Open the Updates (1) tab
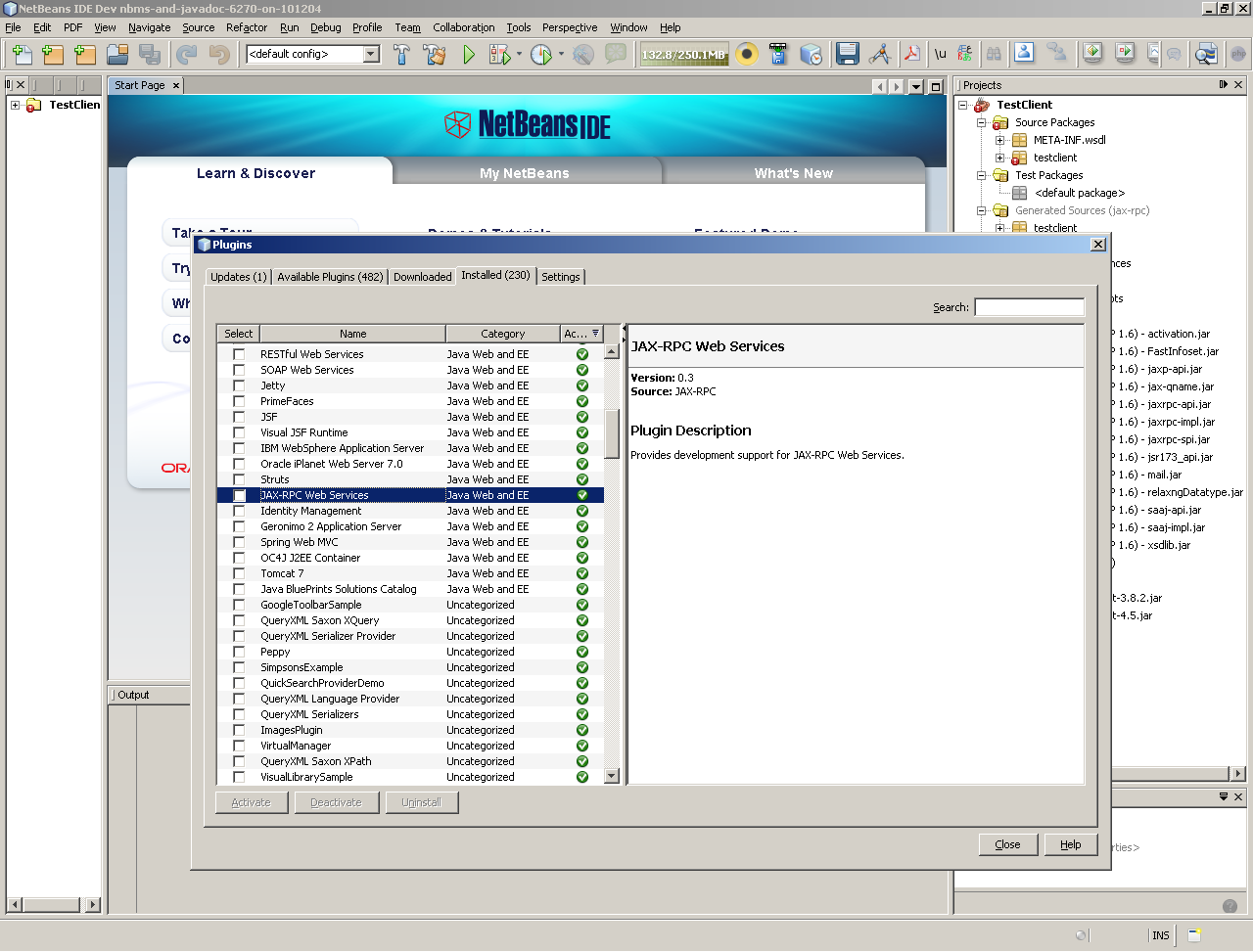The image size is (1253, 952). [x=239, y=277]
